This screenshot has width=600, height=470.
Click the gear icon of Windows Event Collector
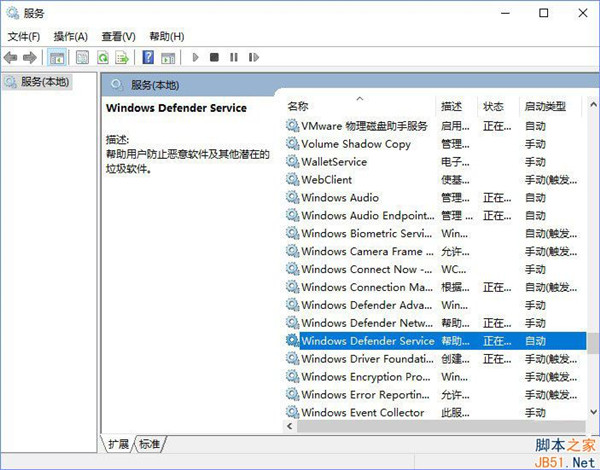pos(293,412)
